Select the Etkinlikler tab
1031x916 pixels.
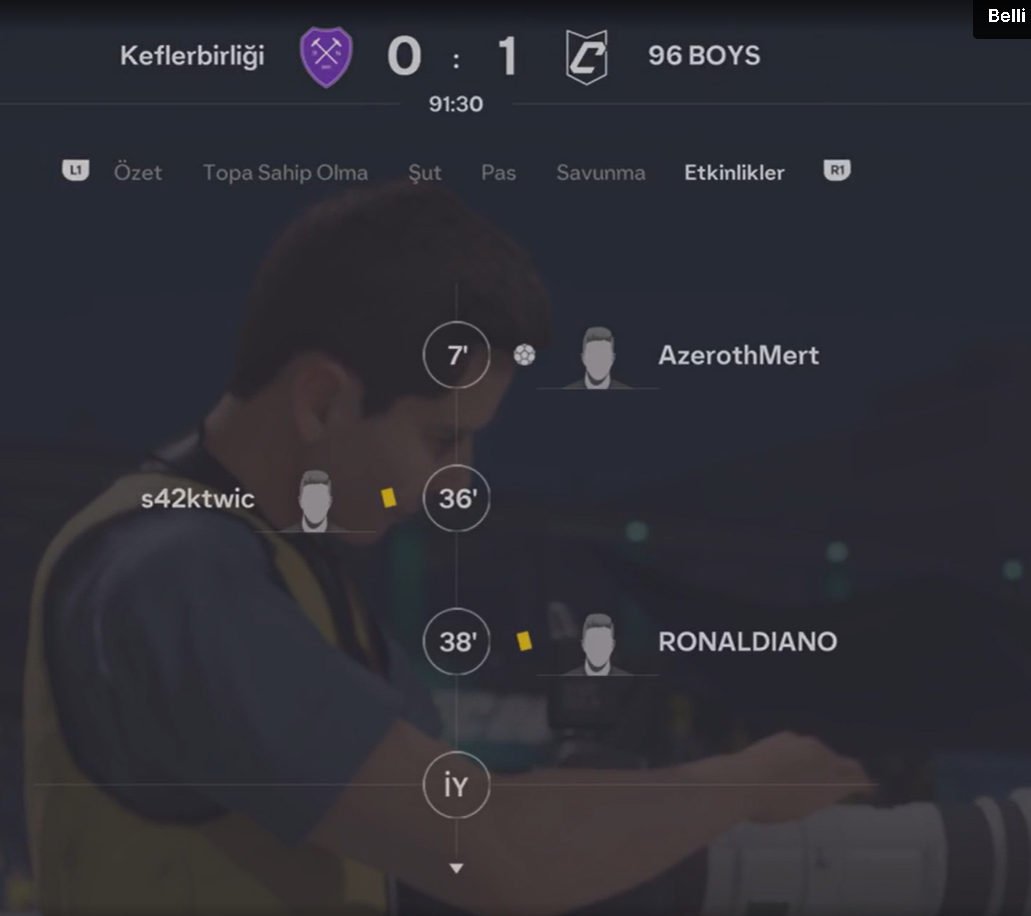click(x=734, y=172)
